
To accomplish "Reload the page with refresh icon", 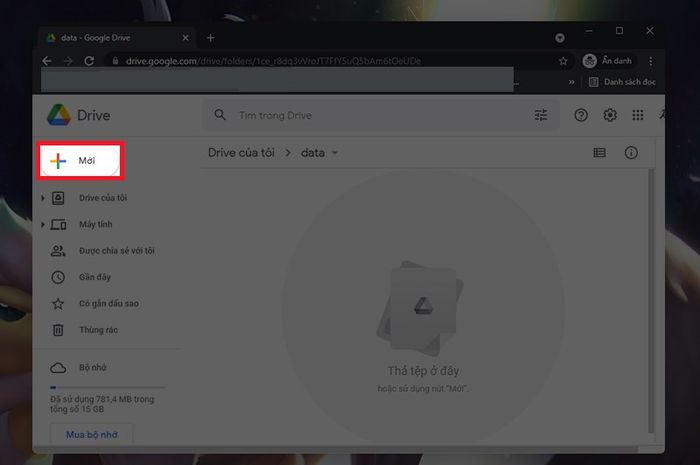I will (x=89, y=61).
